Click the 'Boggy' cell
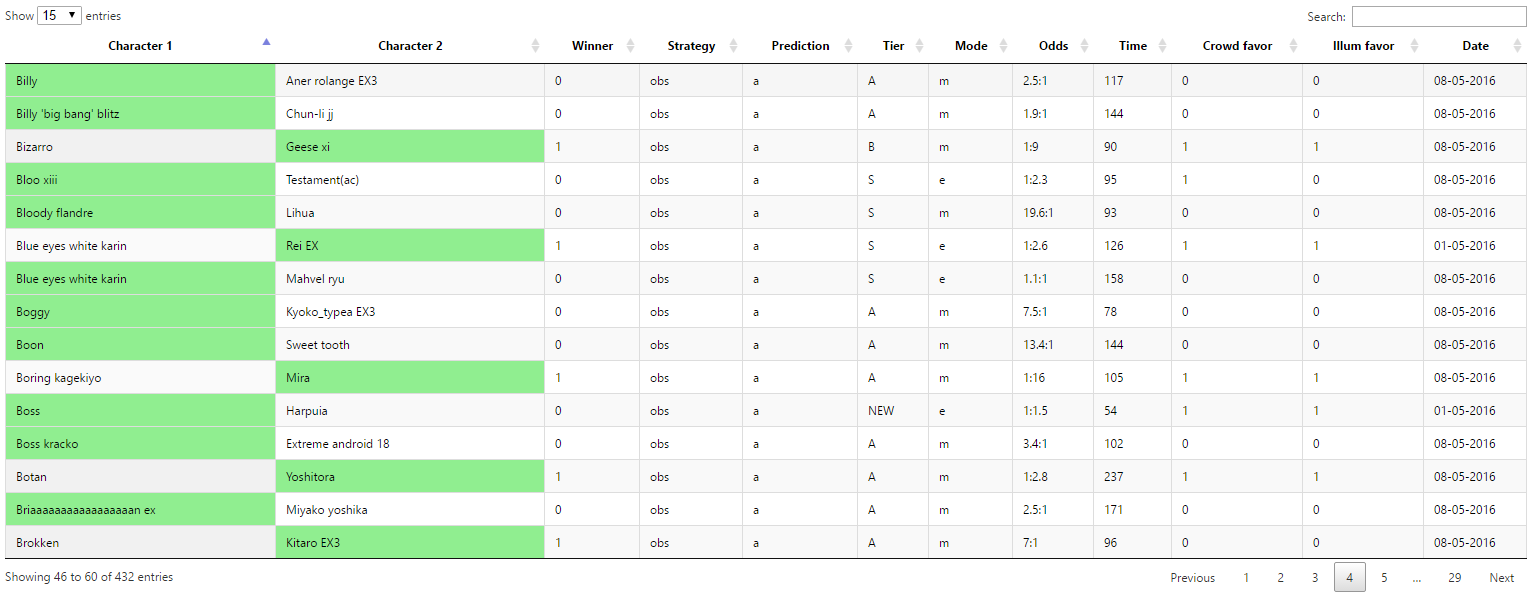This screenshot has height=597, width=1533. click(x=140, y=312)
